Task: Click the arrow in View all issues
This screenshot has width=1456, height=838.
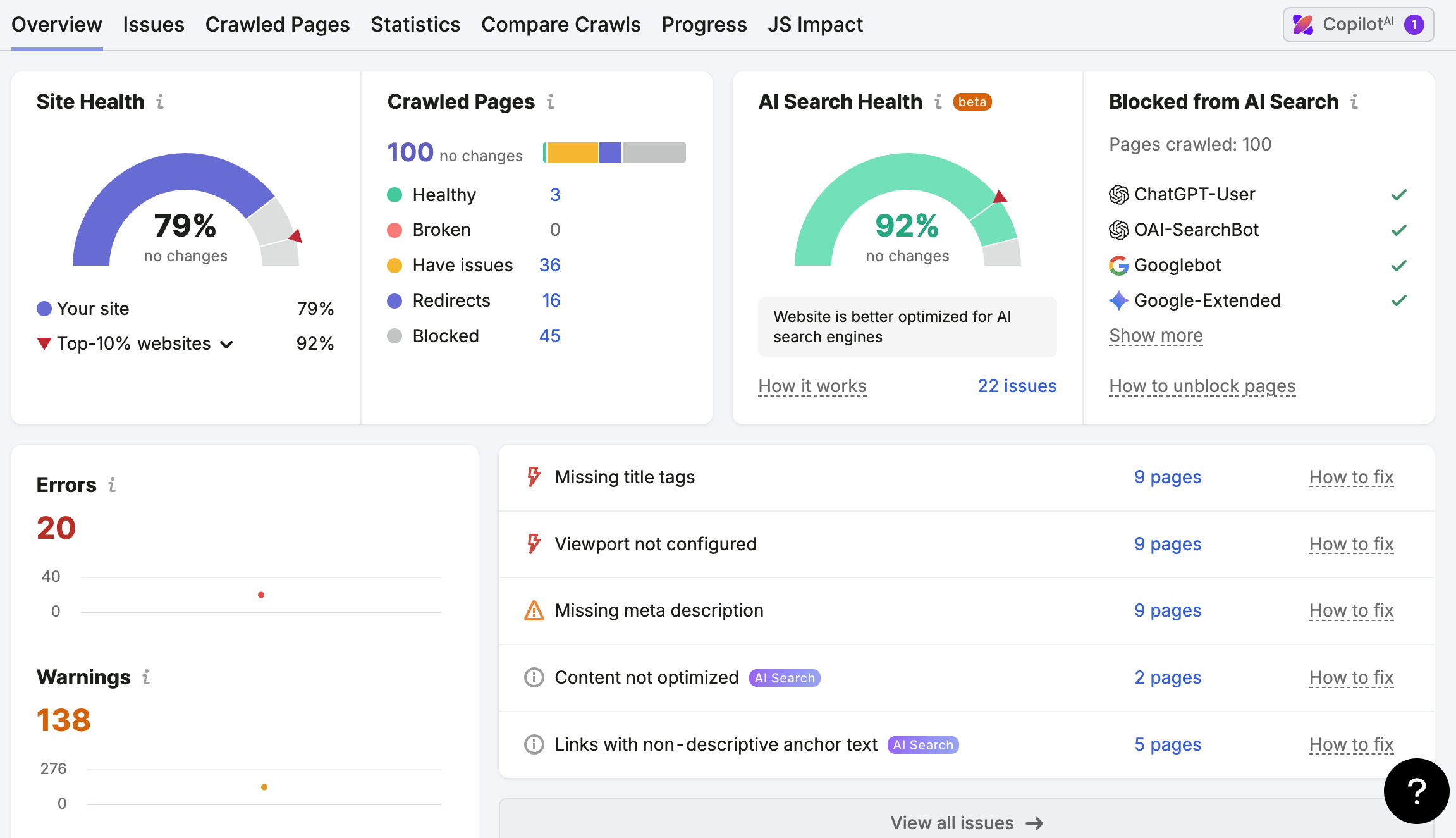Action: point(1034,823)
